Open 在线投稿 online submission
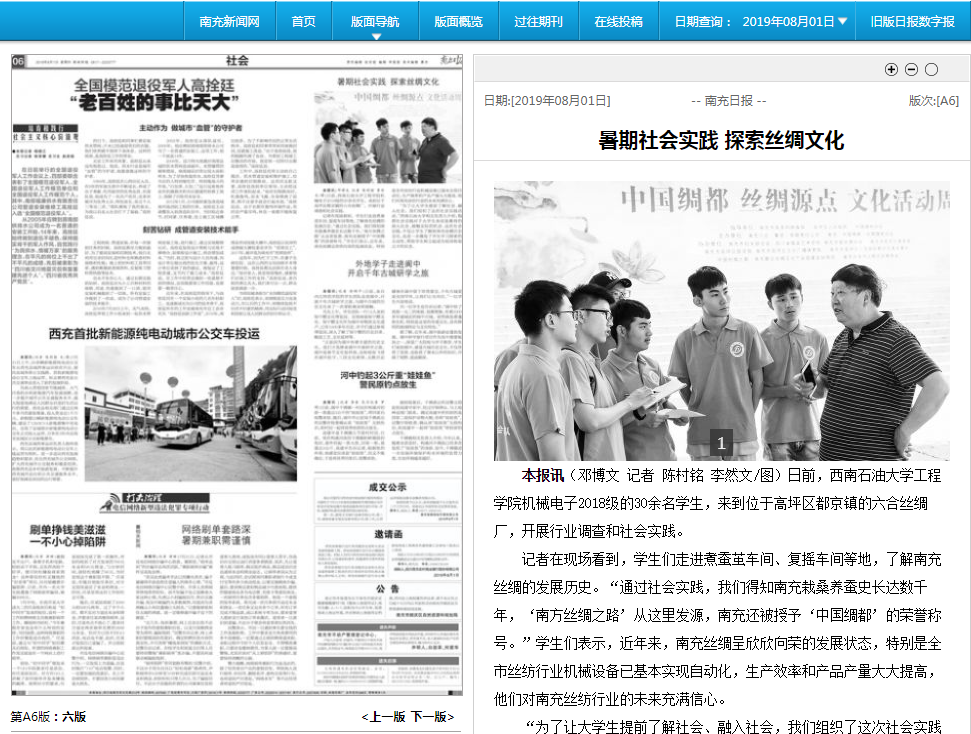971x734 pixels. pyautogui.click(x=618, y=21)
